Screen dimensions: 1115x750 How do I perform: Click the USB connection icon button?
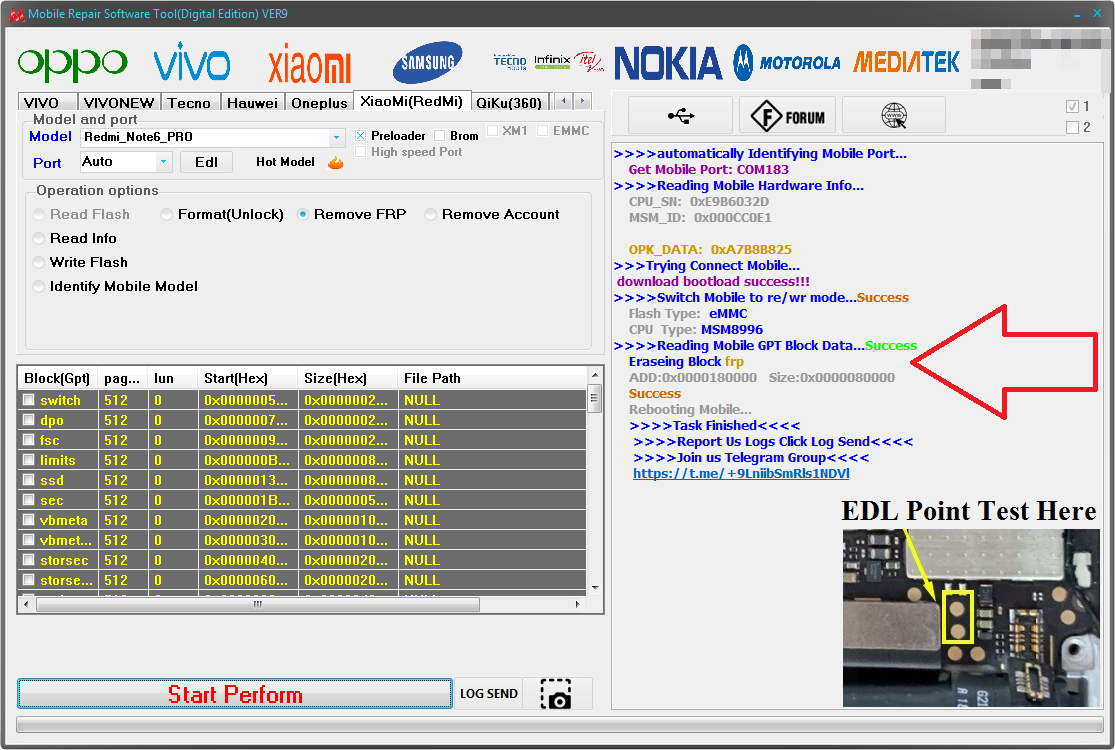(681, 115)
